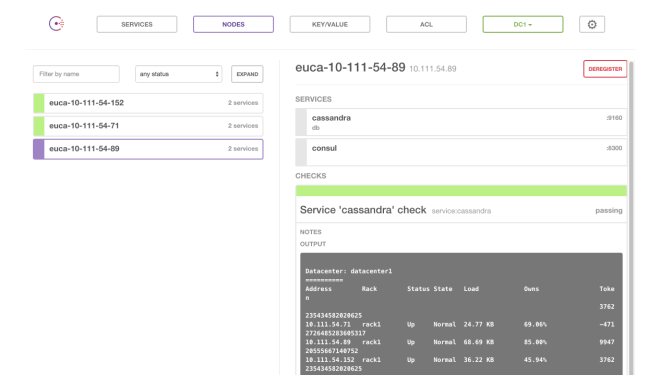Click the euca-10-111-54-89 node title heading
This screenshot has height=375, width=660.
click(x=350, y=67)
